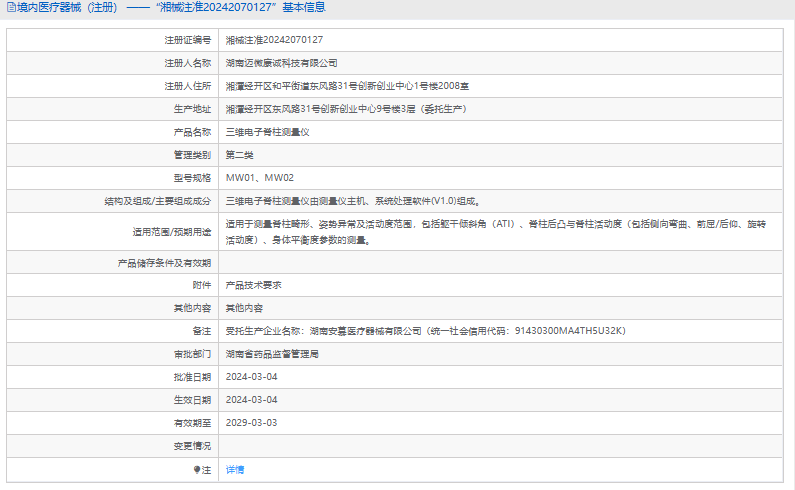
Task: Select management class value 第二类
Action: tap(239, 155)
